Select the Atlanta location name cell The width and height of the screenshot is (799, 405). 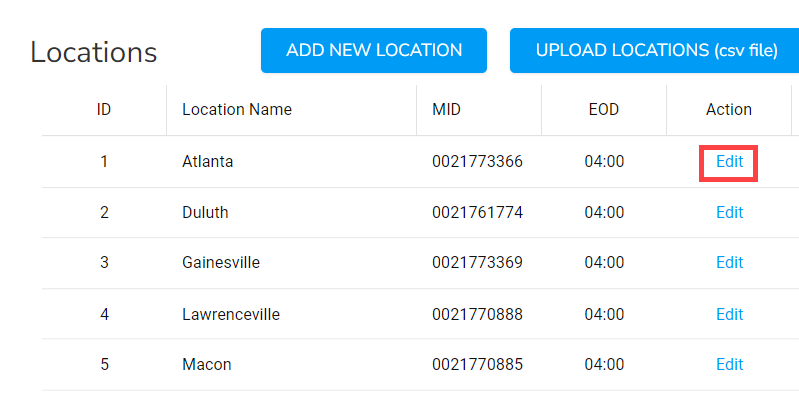[208, 161]
